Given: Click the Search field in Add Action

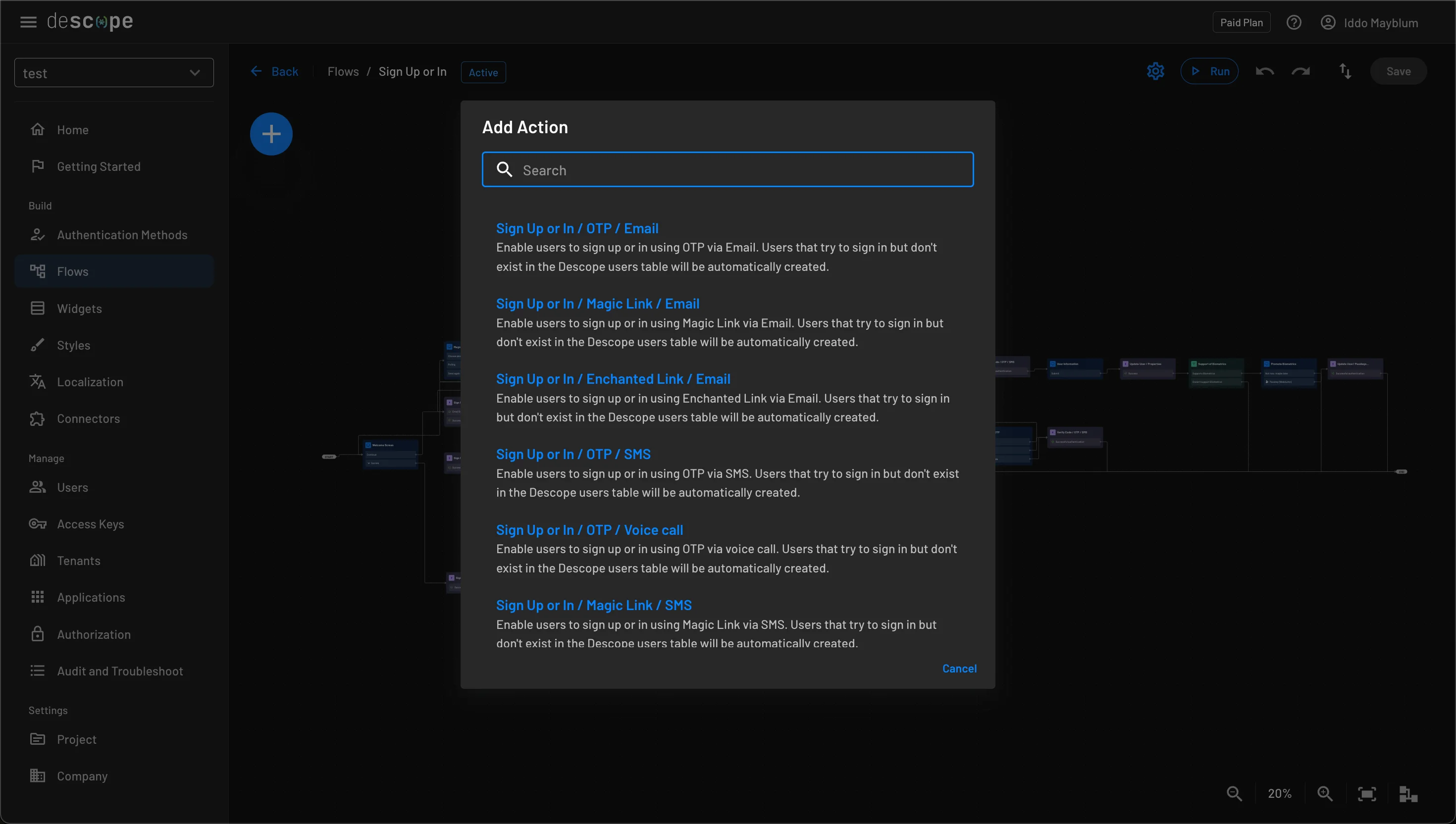Looking at the screenshot, I should coord(727,169).
